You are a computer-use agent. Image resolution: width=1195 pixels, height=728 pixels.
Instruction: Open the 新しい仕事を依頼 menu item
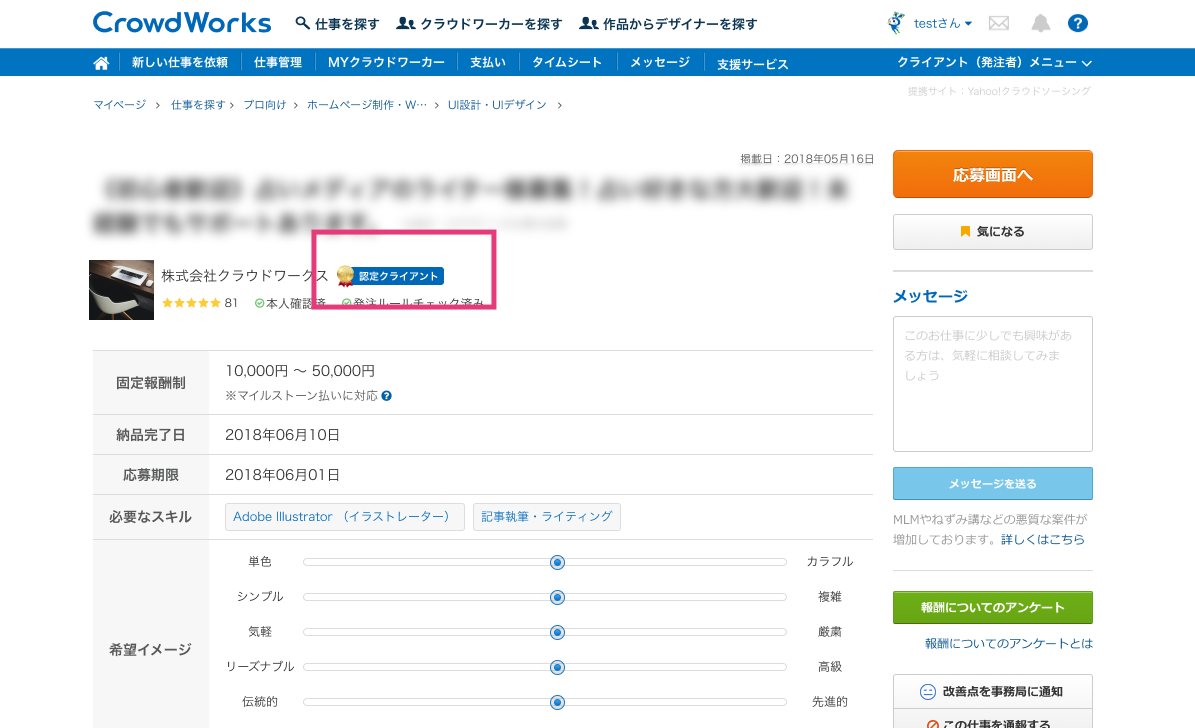pyautogui.click(x=180, y=62)
